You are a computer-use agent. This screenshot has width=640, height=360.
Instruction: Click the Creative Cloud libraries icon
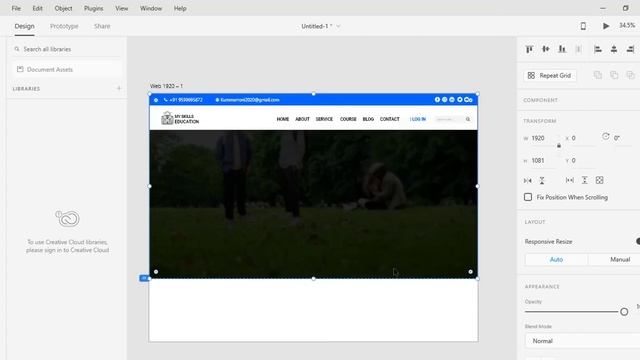68,219
